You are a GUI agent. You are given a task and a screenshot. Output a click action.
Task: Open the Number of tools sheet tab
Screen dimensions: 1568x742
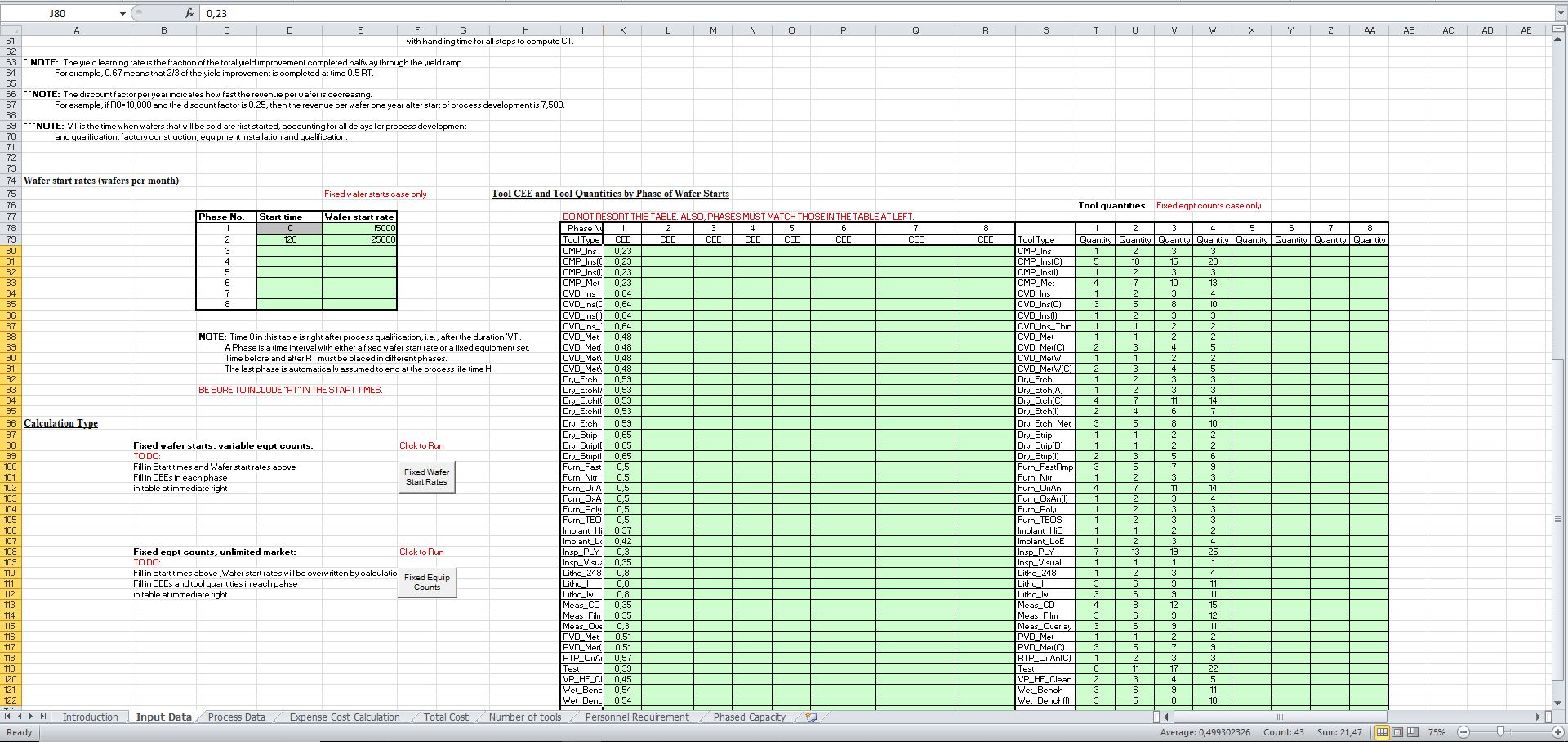pyautogui.click(x=525, y=717)
